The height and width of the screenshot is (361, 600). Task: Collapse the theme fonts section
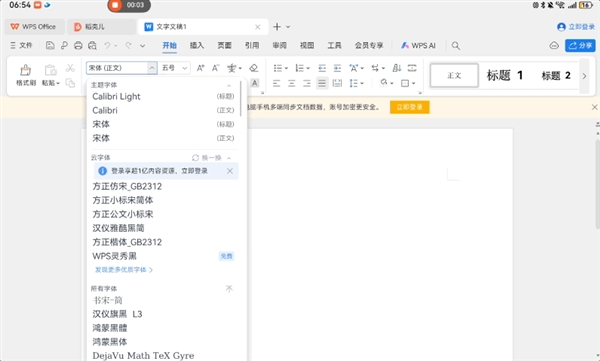point(229,85)
